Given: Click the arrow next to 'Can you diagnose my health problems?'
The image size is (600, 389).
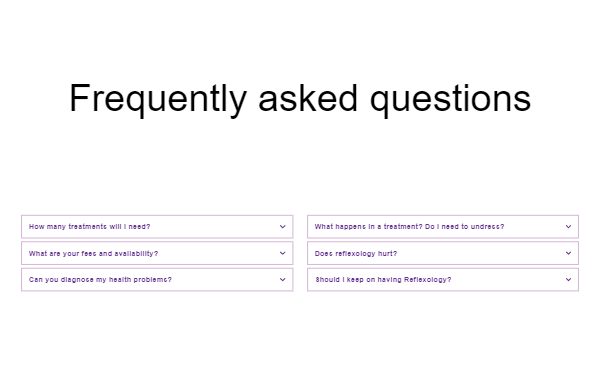Looking at the screenshot, I should [x=282, y=279].
